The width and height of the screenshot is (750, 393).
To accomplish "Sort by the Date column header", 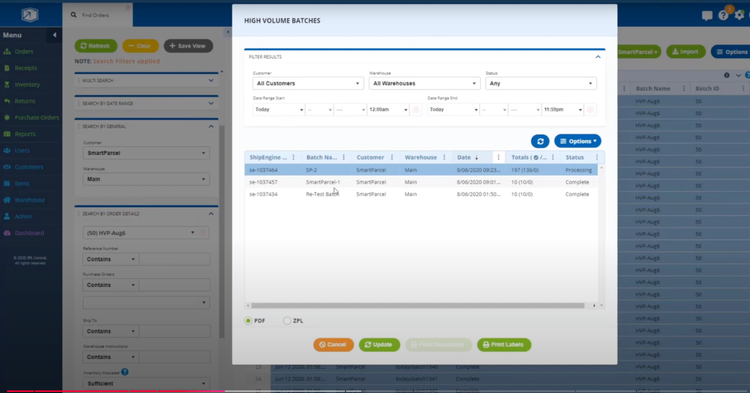I will [x=463, y=157].
